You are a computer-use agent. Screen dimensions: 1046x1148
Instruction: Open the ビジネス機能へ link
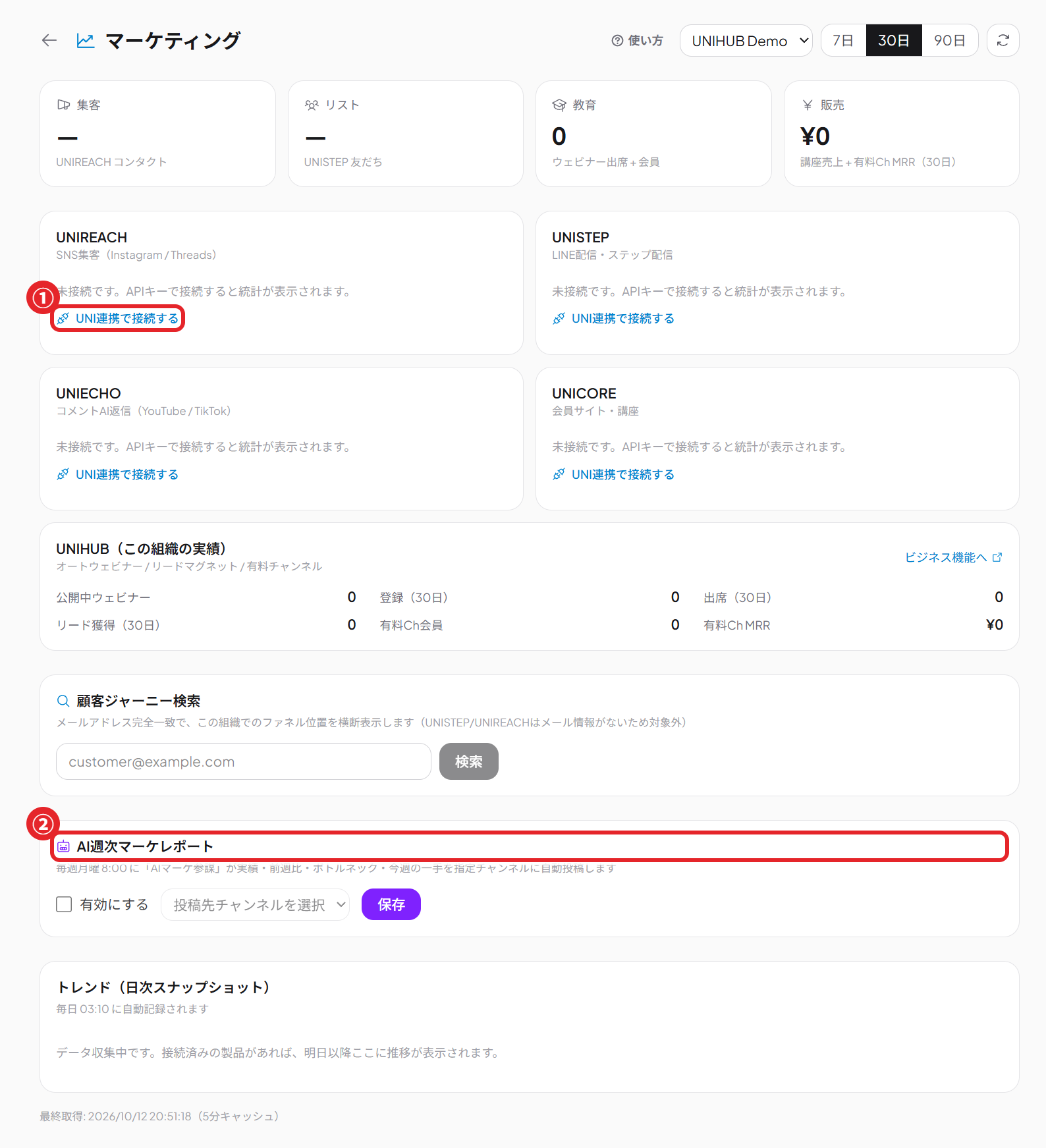(953, 557)
